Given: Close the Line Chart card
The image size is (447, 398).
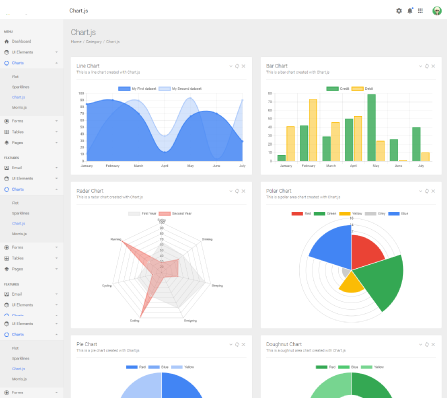Looking at the screenshot, I should (x=243, y=66).
